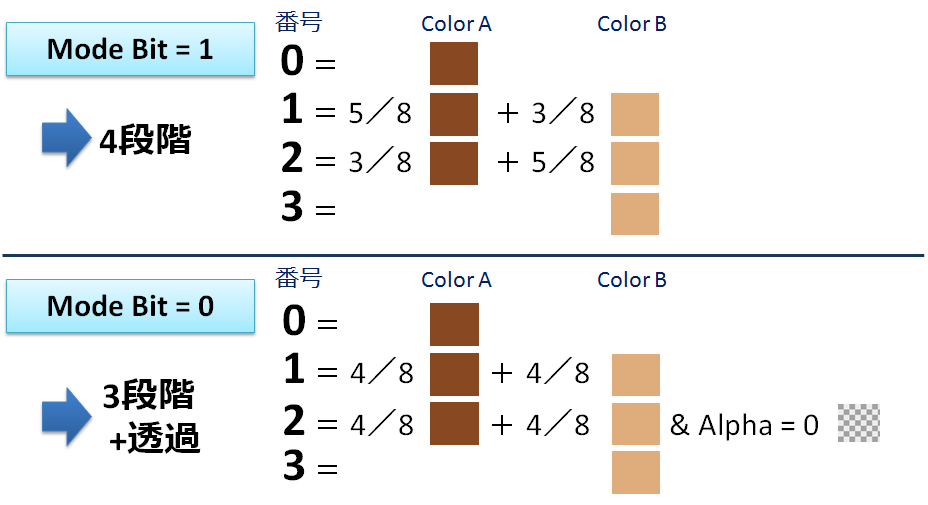
Task: Click the '& Alpha = 0' text
Action: (744, 425)
